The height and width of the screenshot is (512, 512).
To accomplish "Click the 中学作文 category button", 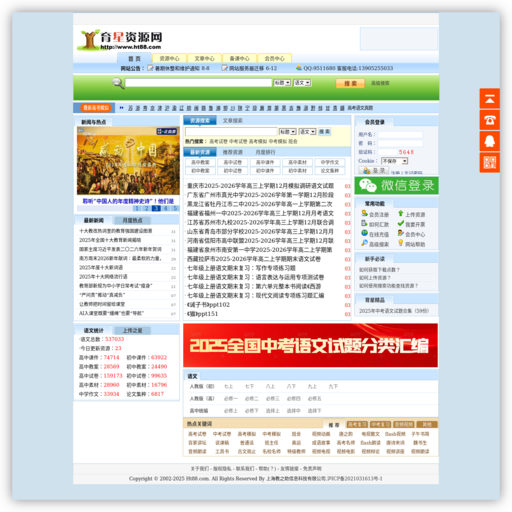I will [x=330, y=162].
